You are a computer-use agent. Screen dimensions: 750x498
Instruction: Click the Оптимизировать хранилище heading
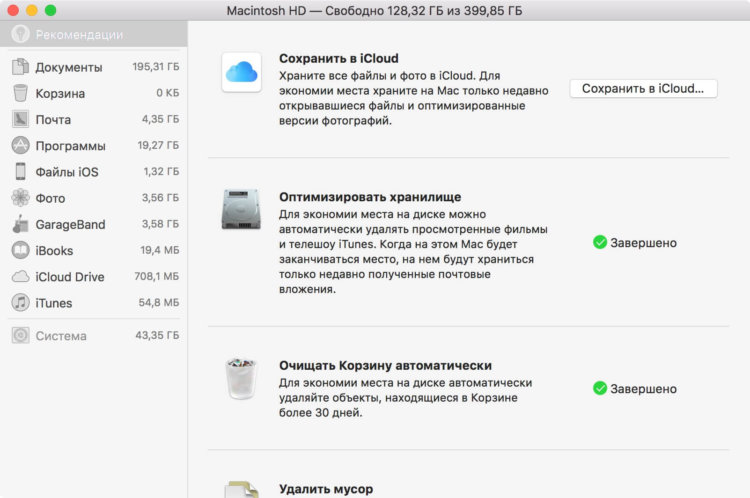click(x=370, y=197)
